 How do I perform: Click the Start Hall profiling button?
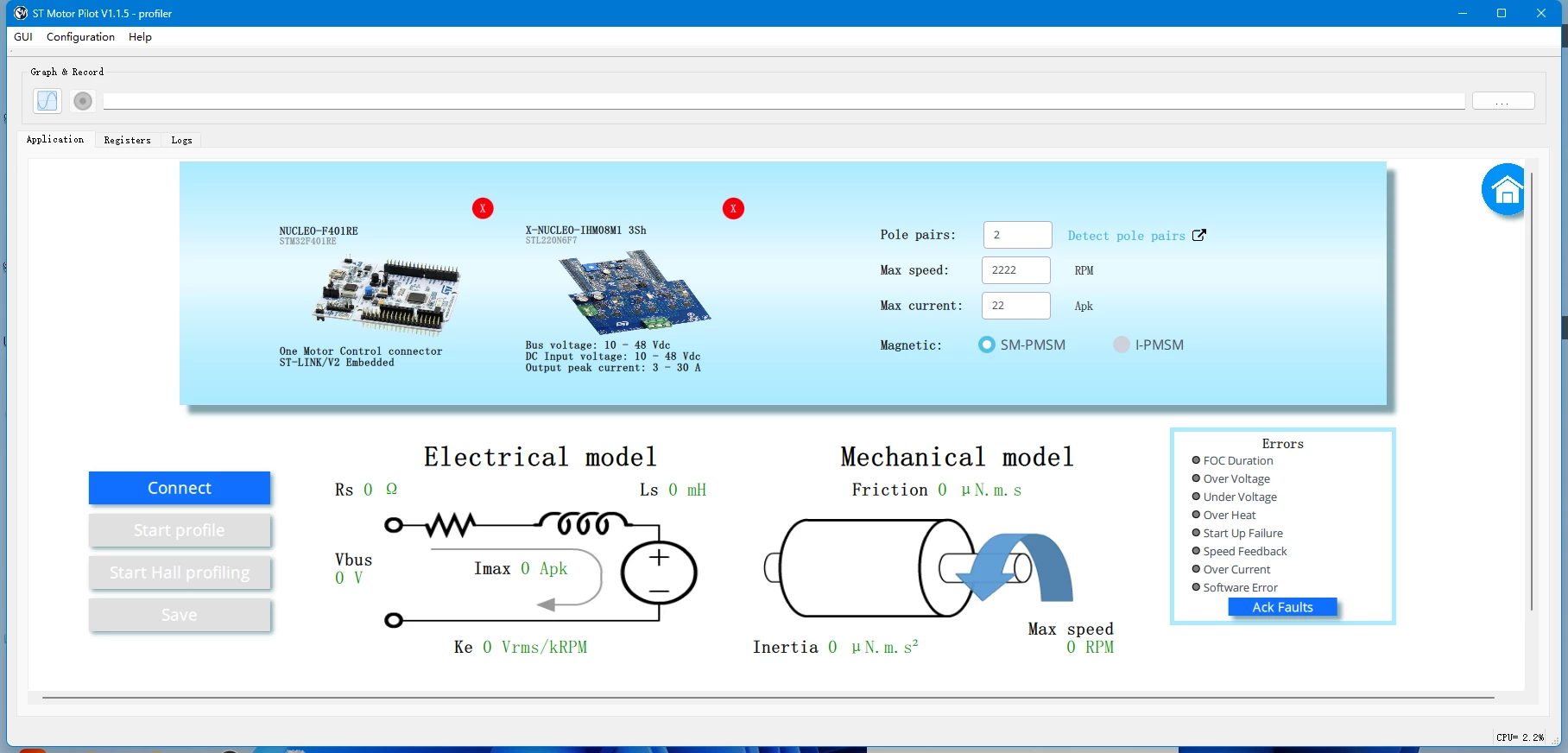(x=180, y=573)
